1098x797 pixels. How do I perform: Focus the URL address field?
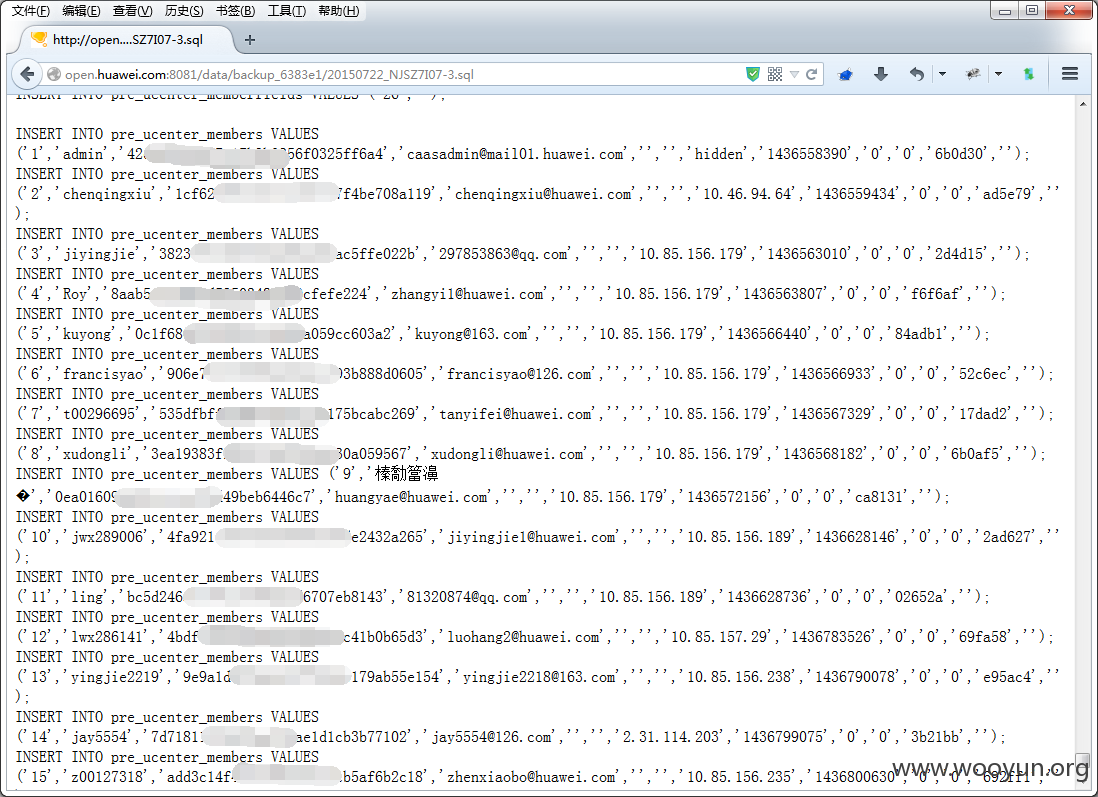399,74
